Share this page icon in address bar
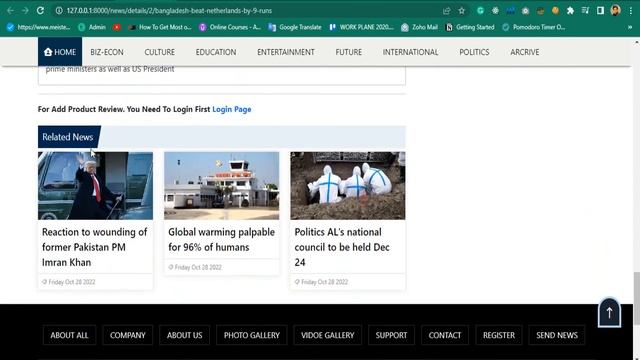The image size is (640, 360). pyautogui.click(x=447, y=11)
